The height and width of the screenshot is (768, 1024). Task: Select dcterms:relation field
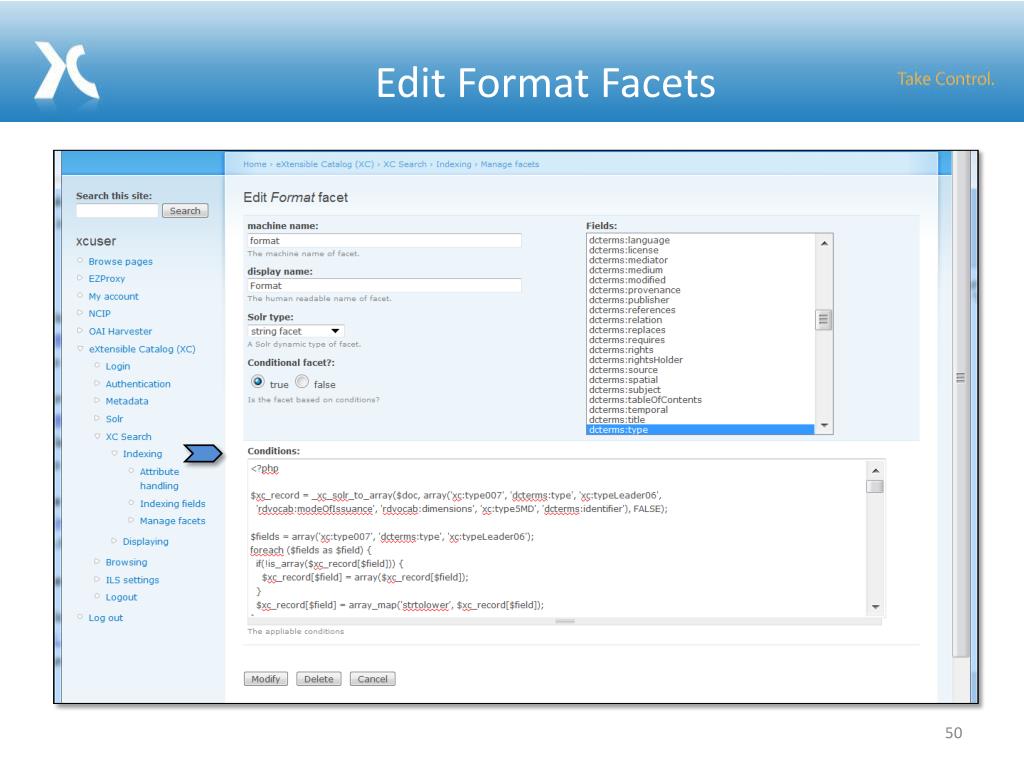click(x=625, y=320)
